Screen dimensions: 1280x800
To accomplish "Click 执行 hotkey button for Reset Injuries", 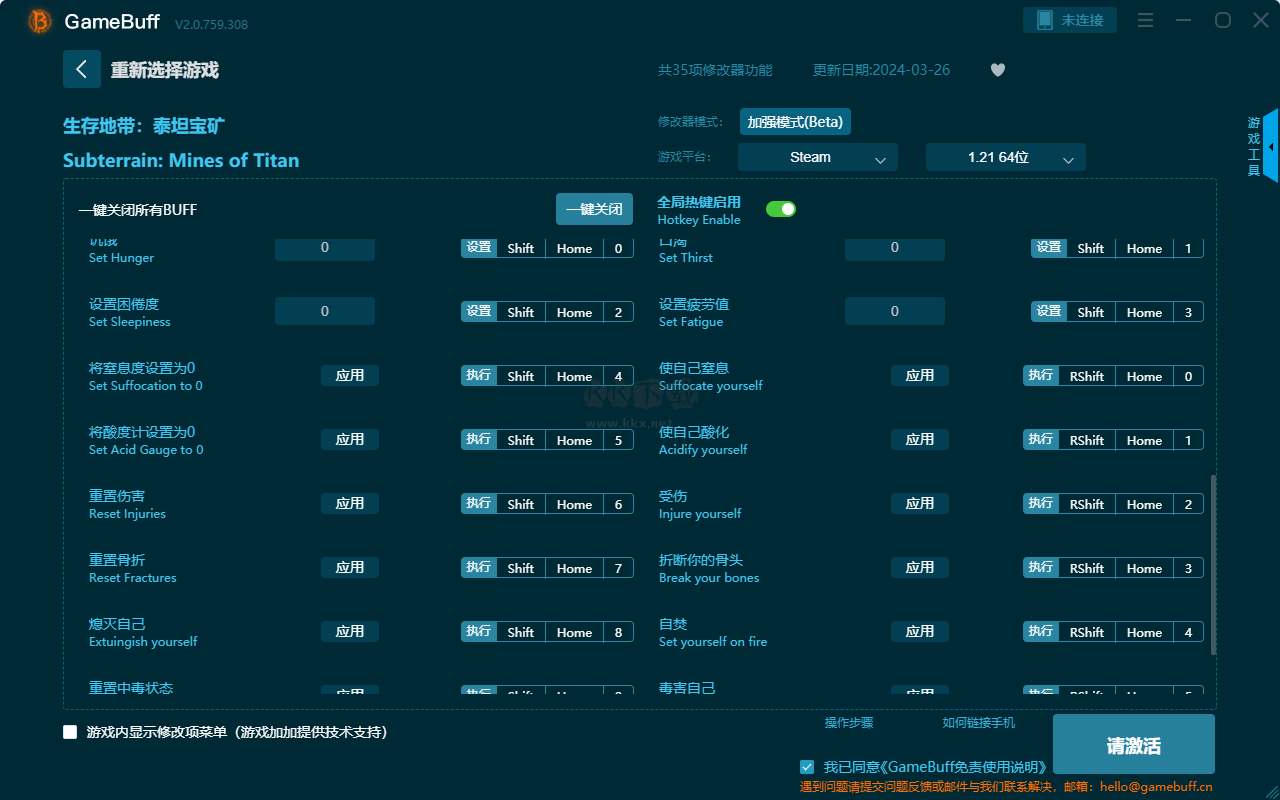I will [x=479, y=503].
